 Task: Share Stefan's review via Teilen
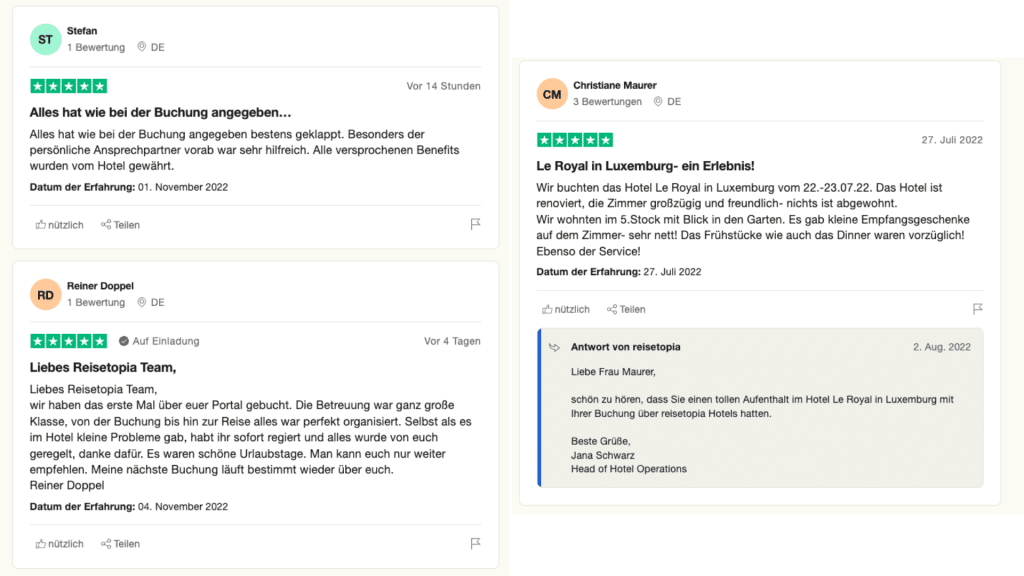120,225
